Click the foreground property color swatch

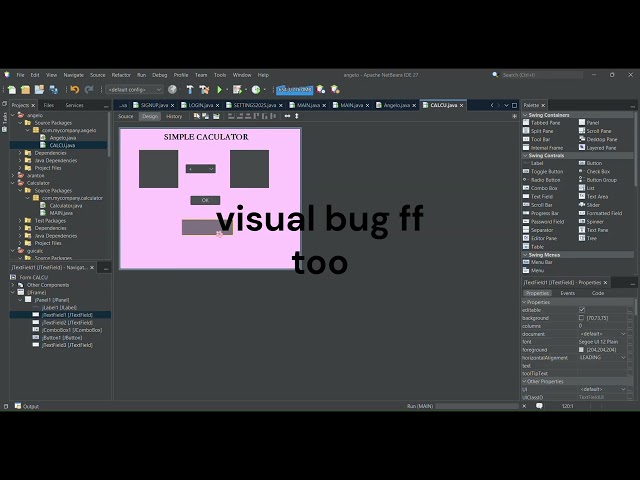581,350
